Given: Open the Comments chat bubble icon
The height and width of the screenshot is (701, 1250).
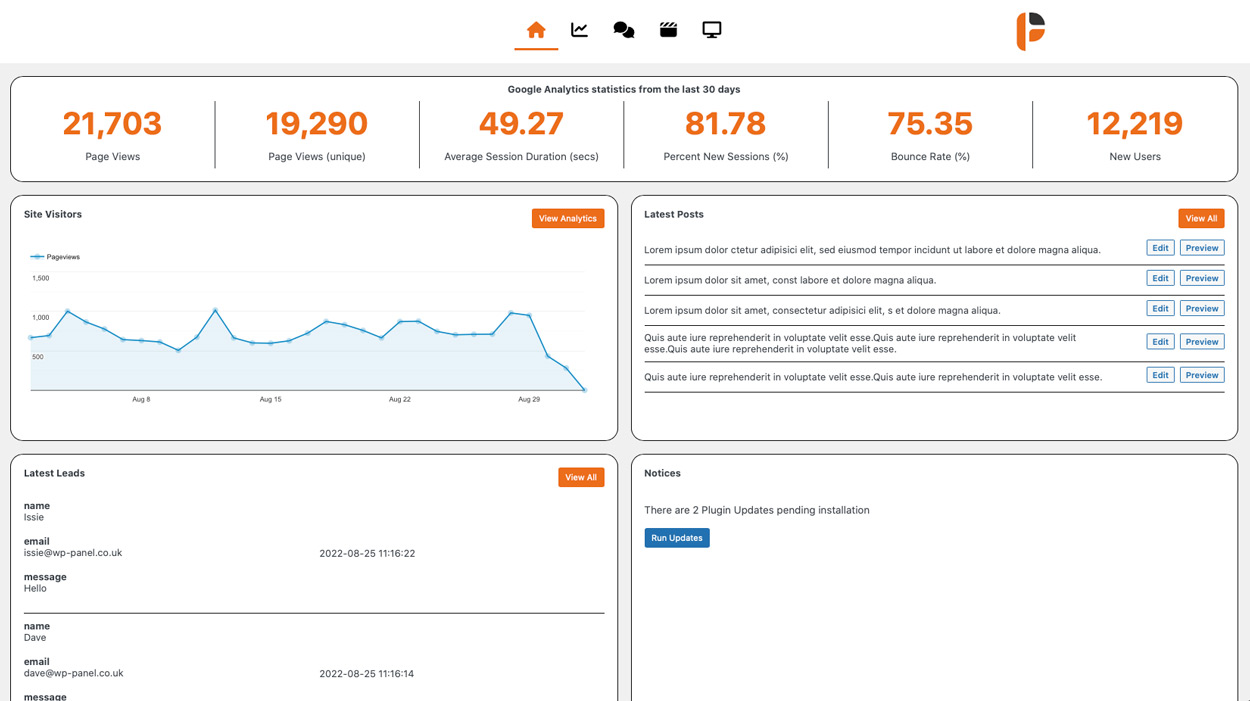Looking at the screenshot, I should click(x=623, y=29).
